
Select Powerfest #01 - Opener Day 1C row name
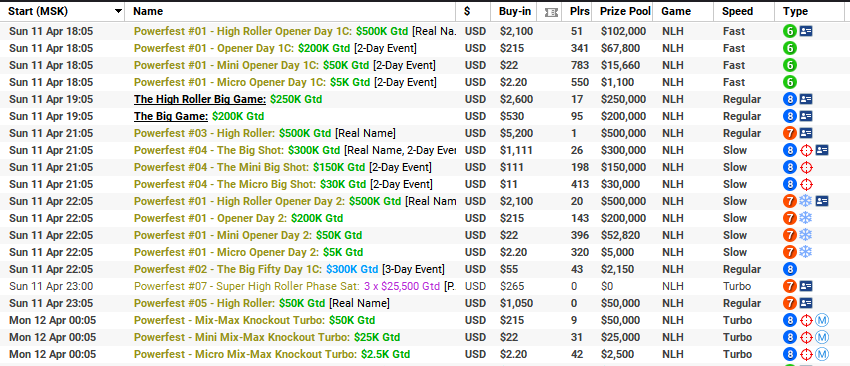pyautogui.click(x=275, y=48)
